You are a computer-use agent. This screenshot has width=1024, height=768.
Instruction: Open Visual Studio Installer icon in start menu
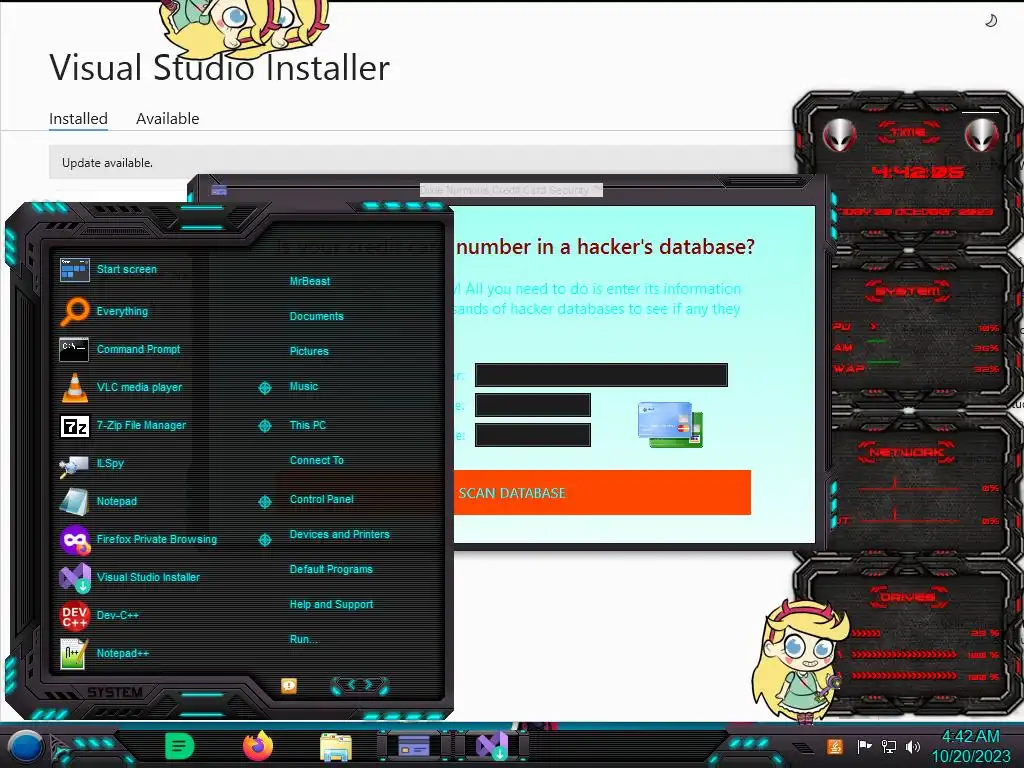pos(74,577)
